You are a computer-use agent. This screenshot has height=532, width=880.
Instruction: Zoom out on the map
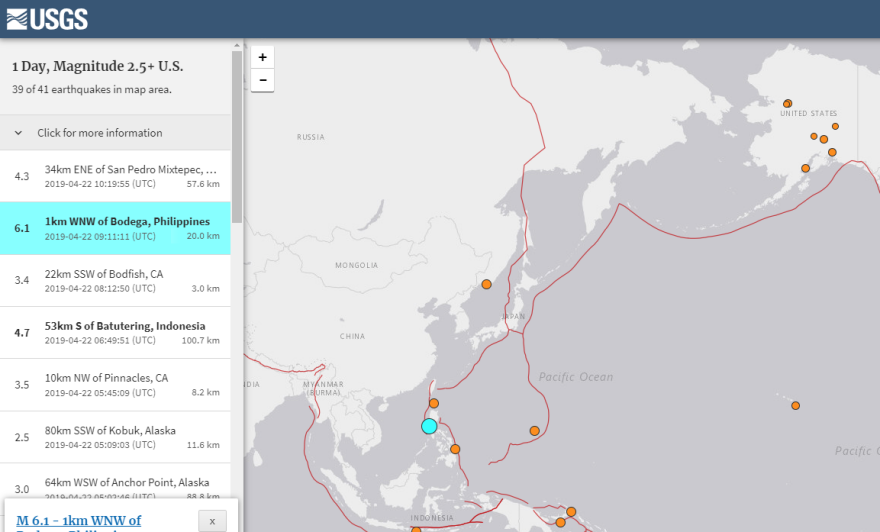262,81
